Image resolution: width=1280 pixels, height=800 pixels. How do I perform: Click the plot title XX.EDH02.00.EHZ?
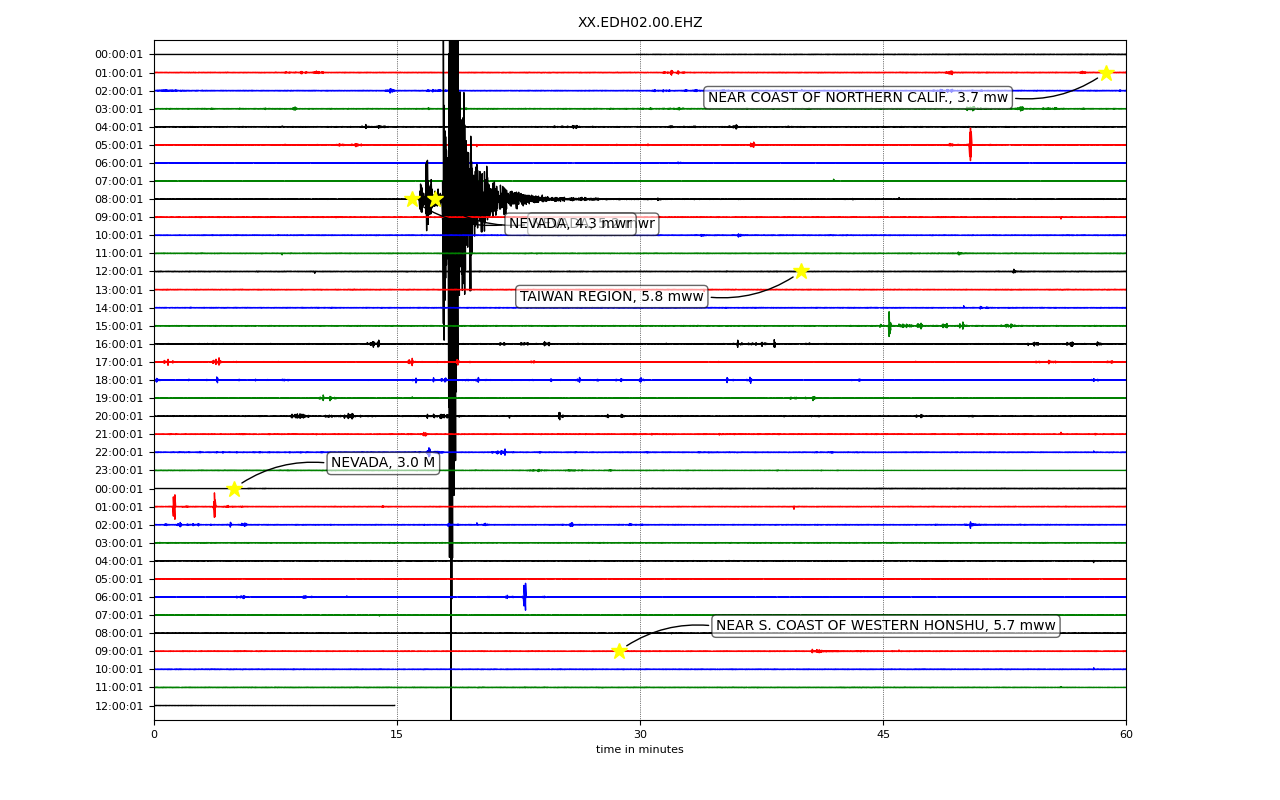[x=640, y=22]
